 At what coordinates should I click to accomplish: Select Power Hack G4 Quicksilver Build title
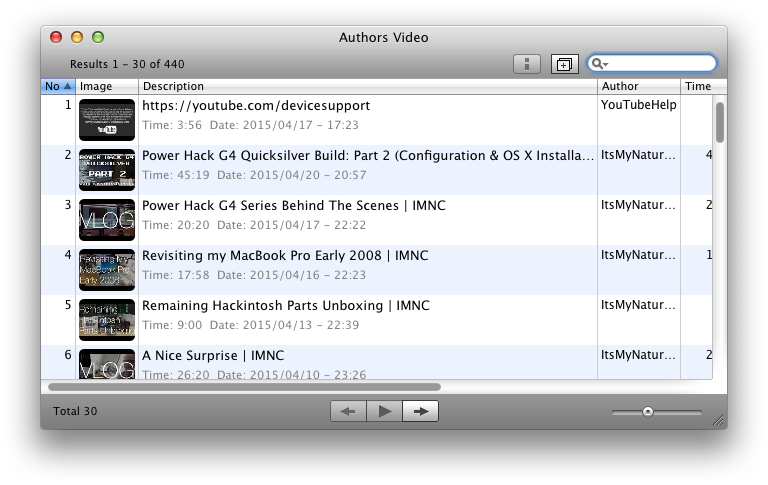coord(368,156)
